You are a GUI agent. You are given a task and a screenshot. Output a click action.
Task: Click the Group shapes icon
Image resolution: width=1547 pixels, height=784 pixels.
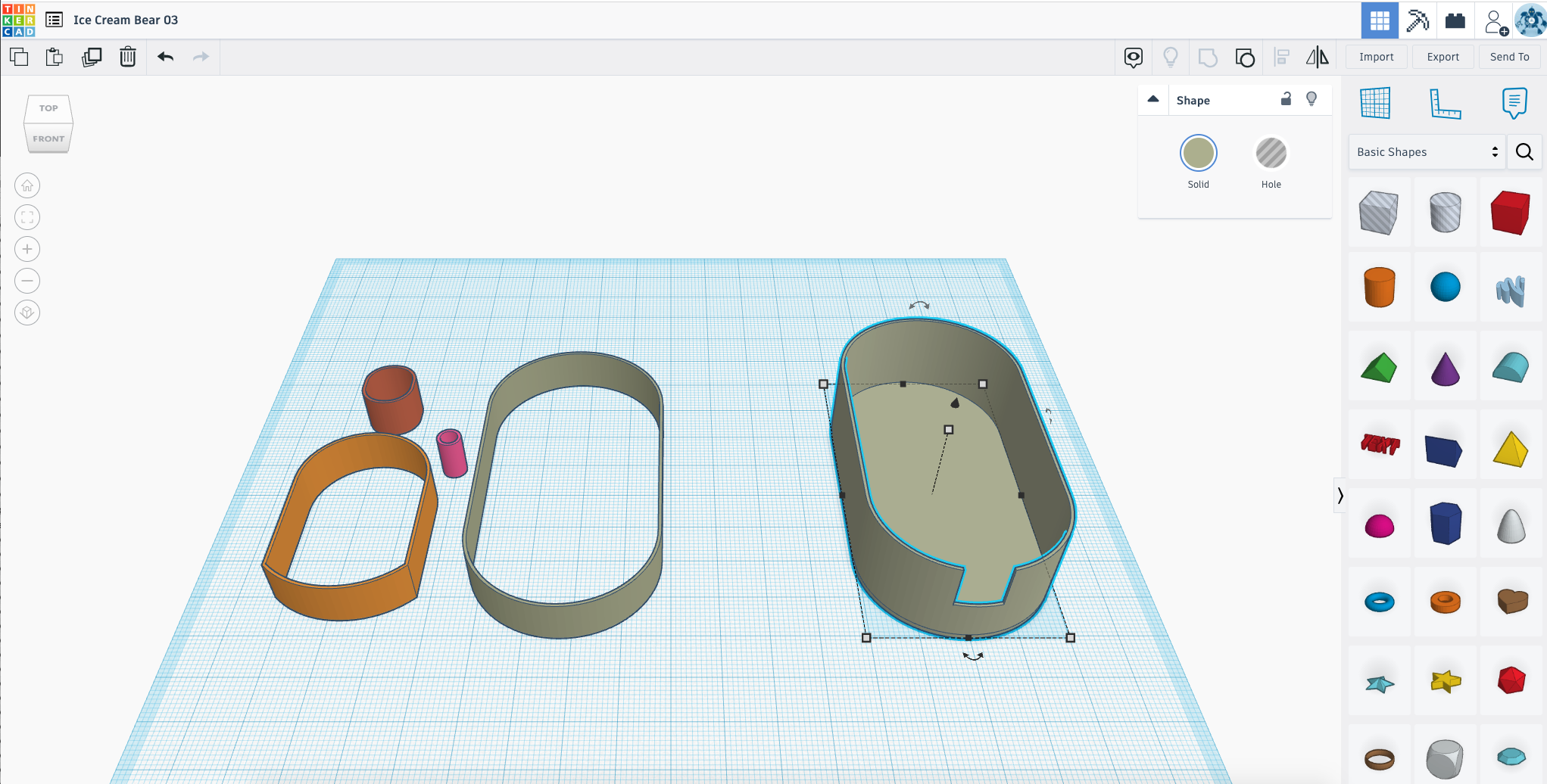[1208, 58]
